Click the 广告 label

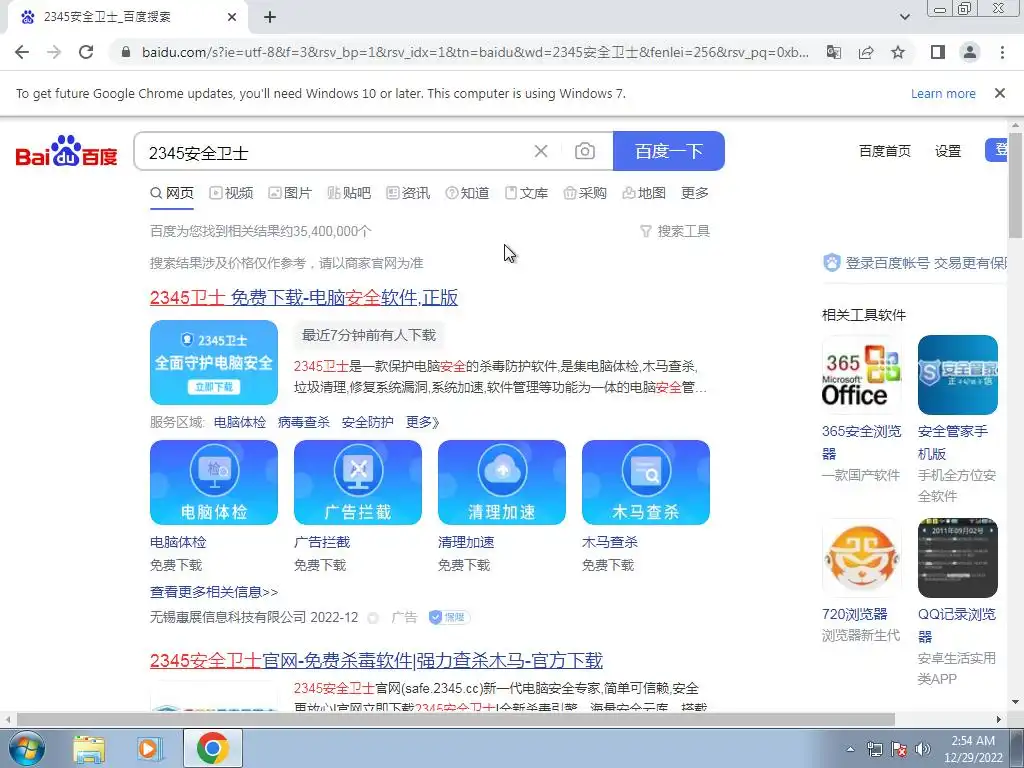(x=404, y=617)
